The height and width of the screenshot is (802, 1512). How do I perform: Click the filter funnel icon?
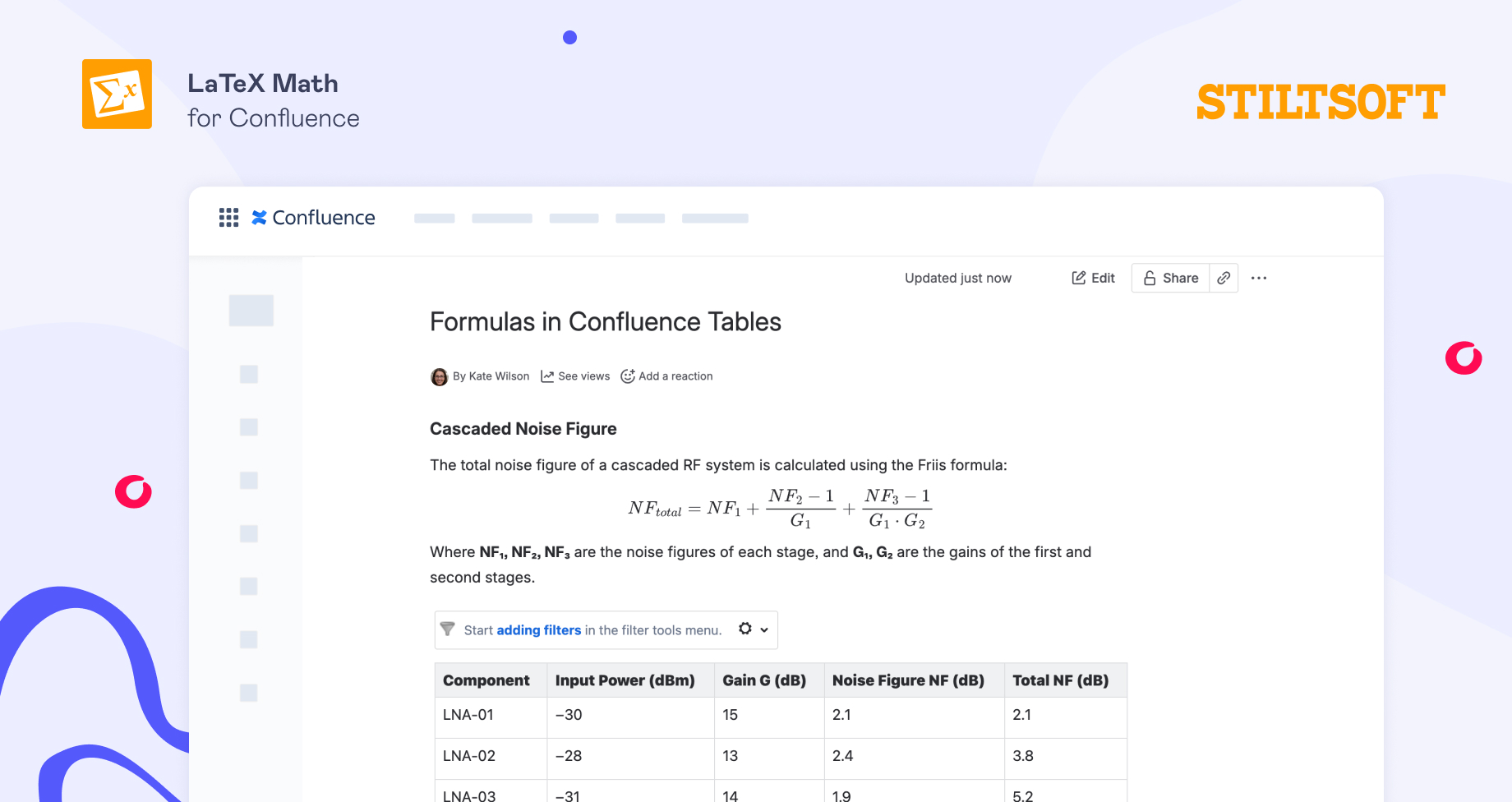coord(448,629)
